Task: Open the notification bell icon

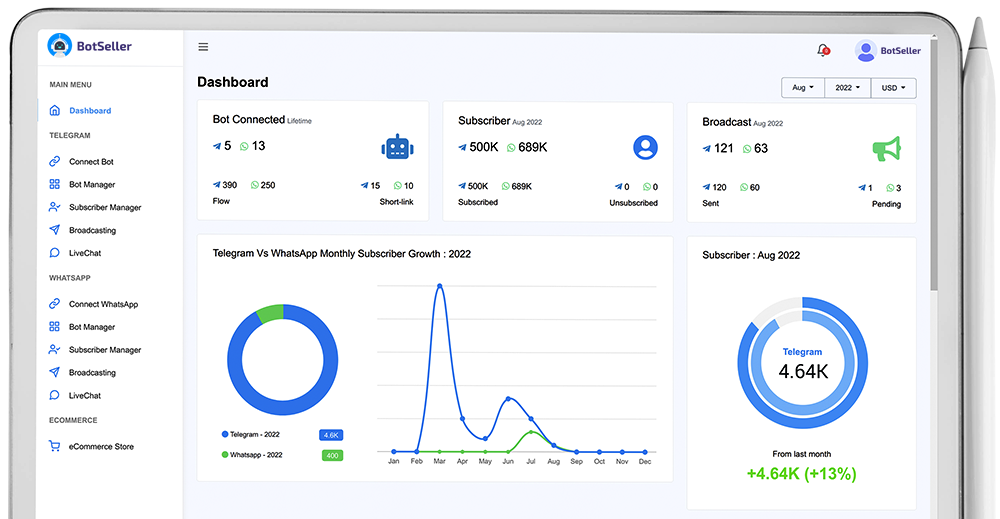Action: click(x=823, y=50)
